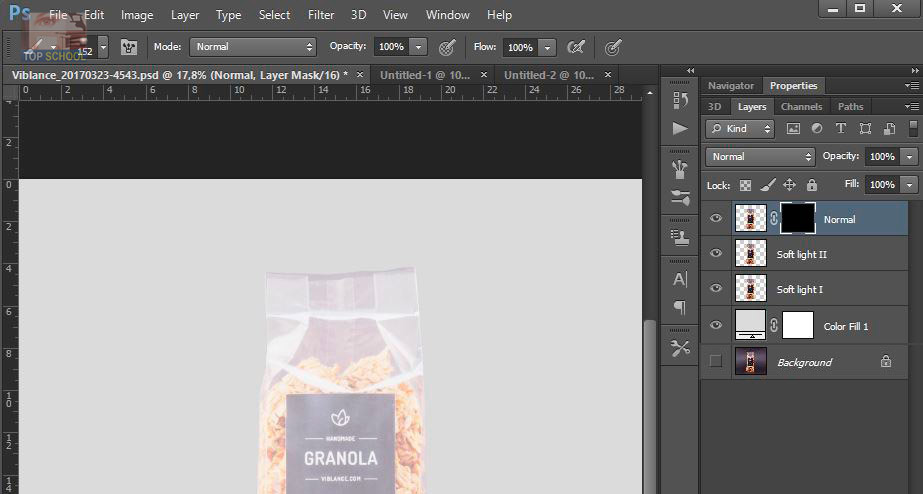This screenshot has height=494, width=923.
Task: Open the Window menu
Action: [447, 15]
